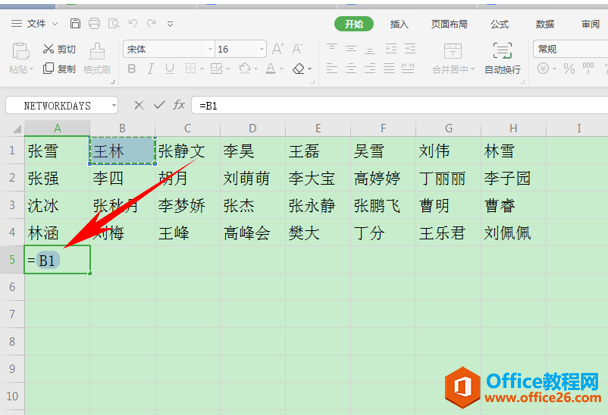Click the Save icon in quick access bar

click(x=75, y=23)
